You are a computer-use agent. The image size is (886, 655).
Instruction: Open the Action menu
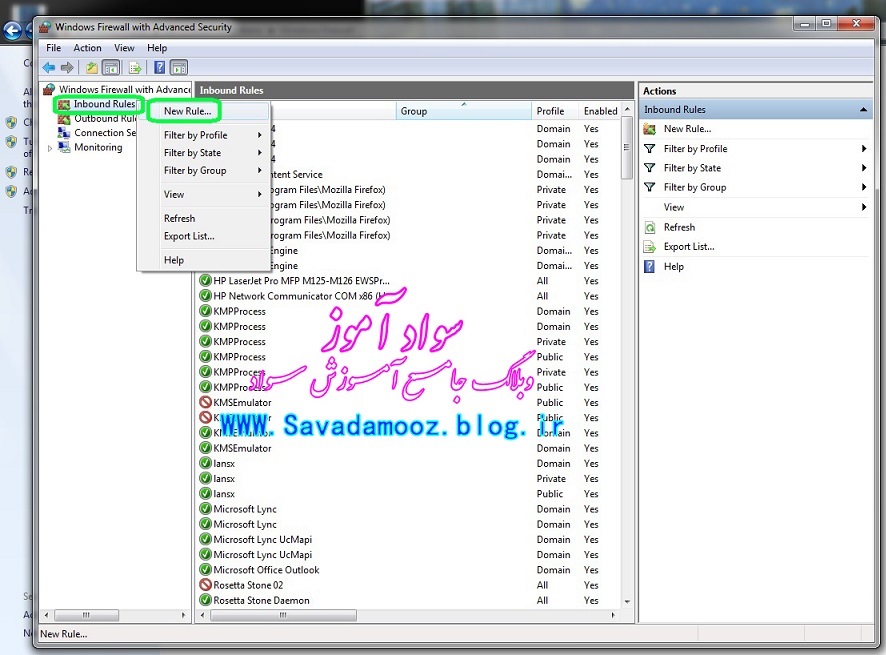[x=88, y=48]
